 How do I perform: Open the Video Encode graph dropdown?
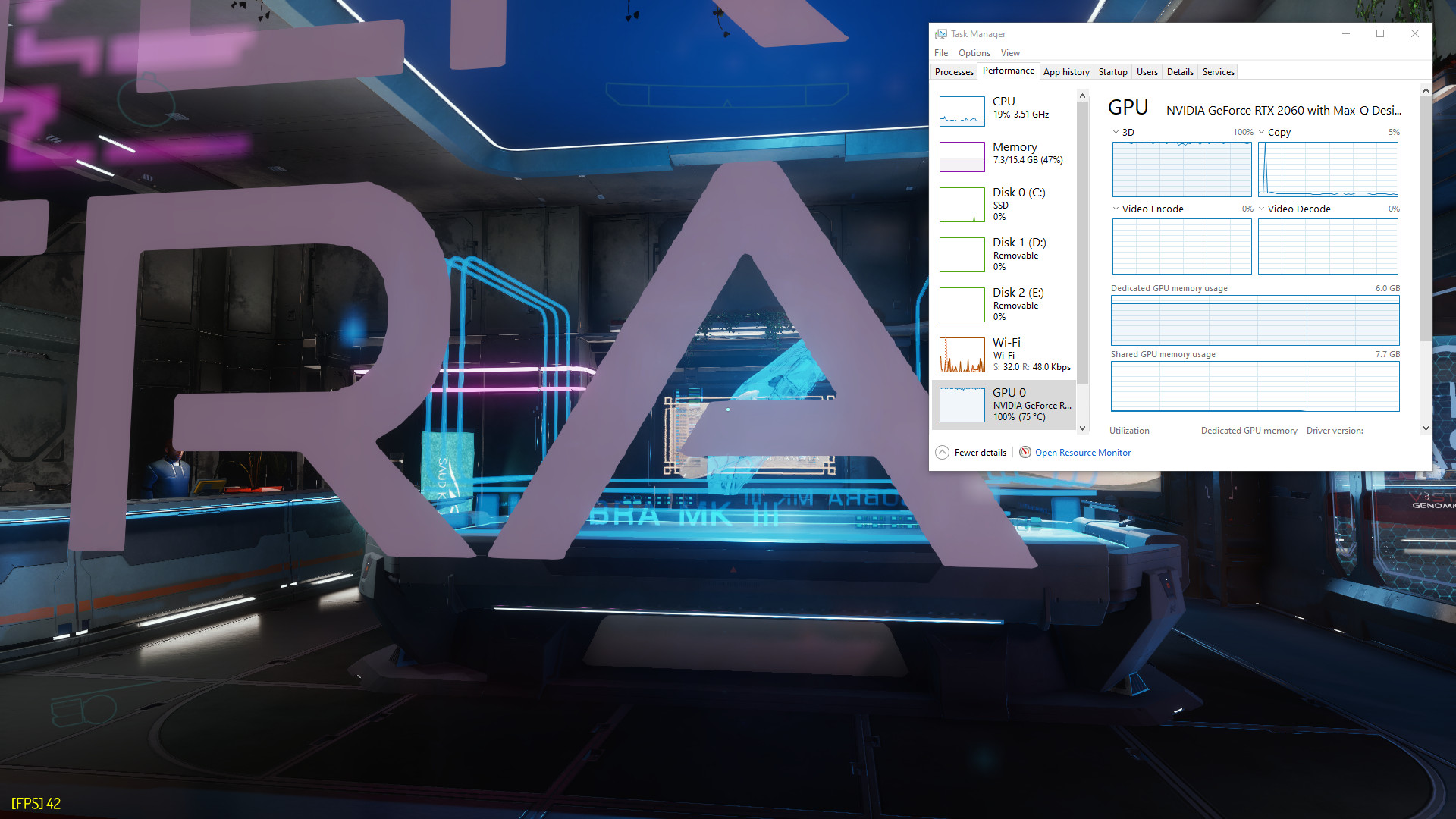click(1116, 209)
